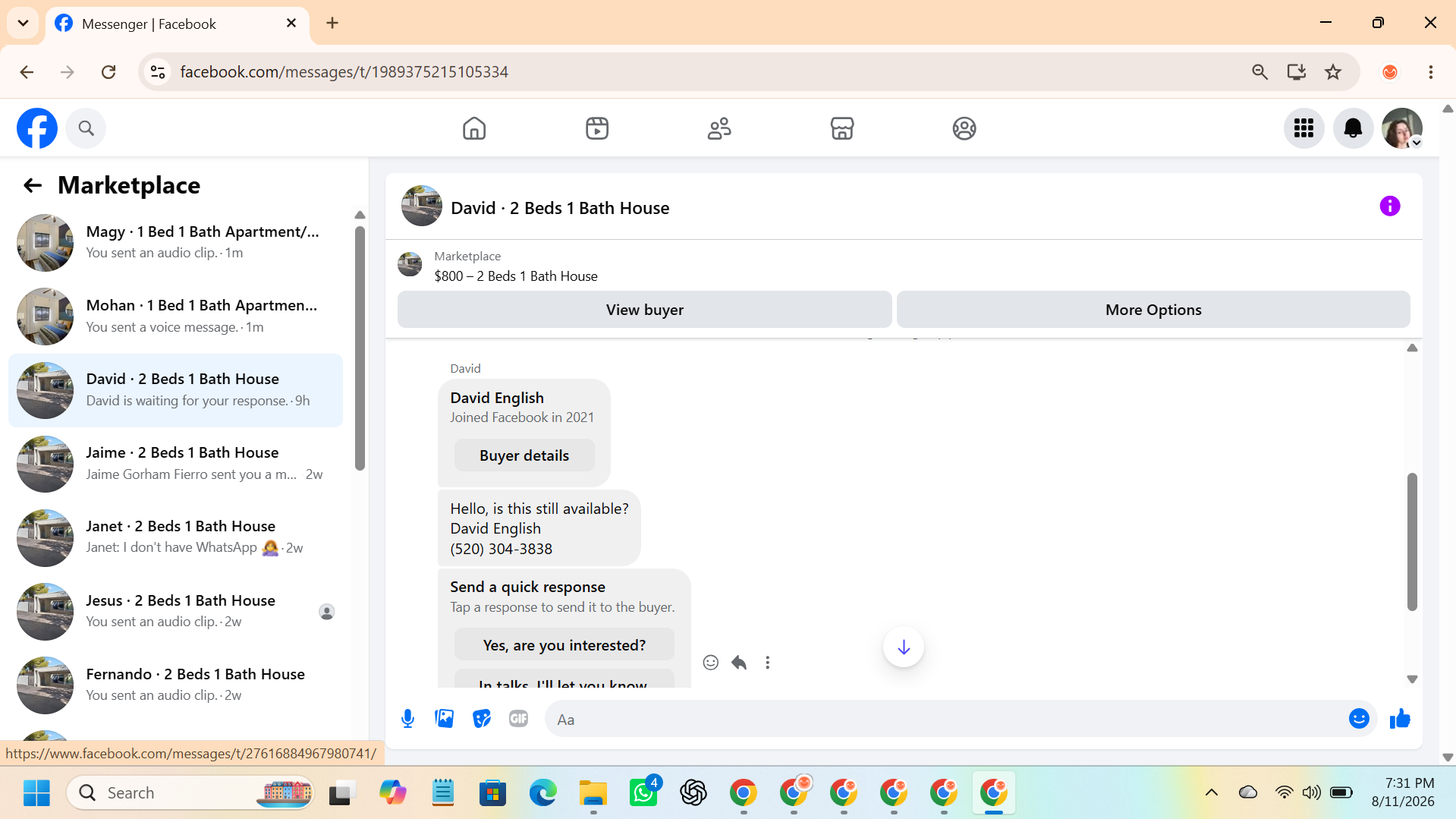
Task: Reload the browser page
Action: pos(108,72)
